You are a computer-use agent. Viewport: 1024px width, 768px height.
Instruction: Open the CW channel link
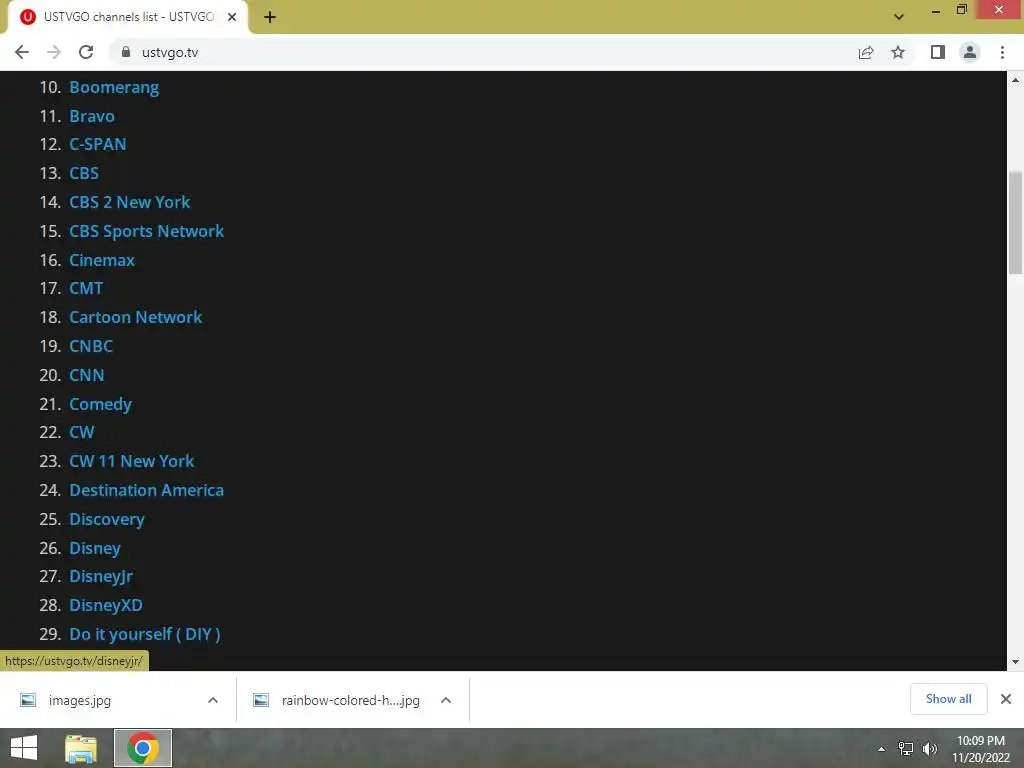[82, 432]
